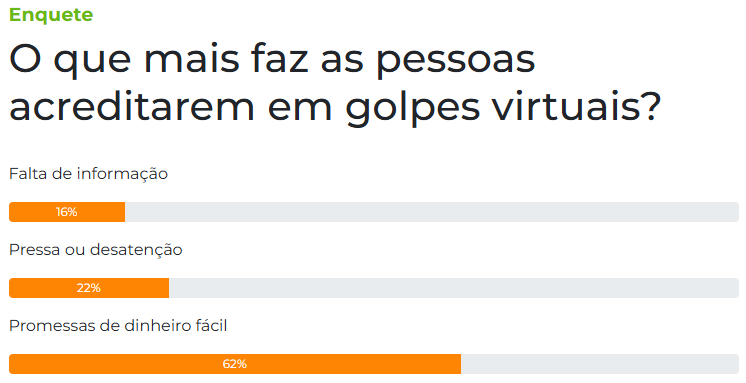746x383 pixels.
Task: Click the title line 'acreditarem em golpes virtuais?'
Action: point(335,108)
